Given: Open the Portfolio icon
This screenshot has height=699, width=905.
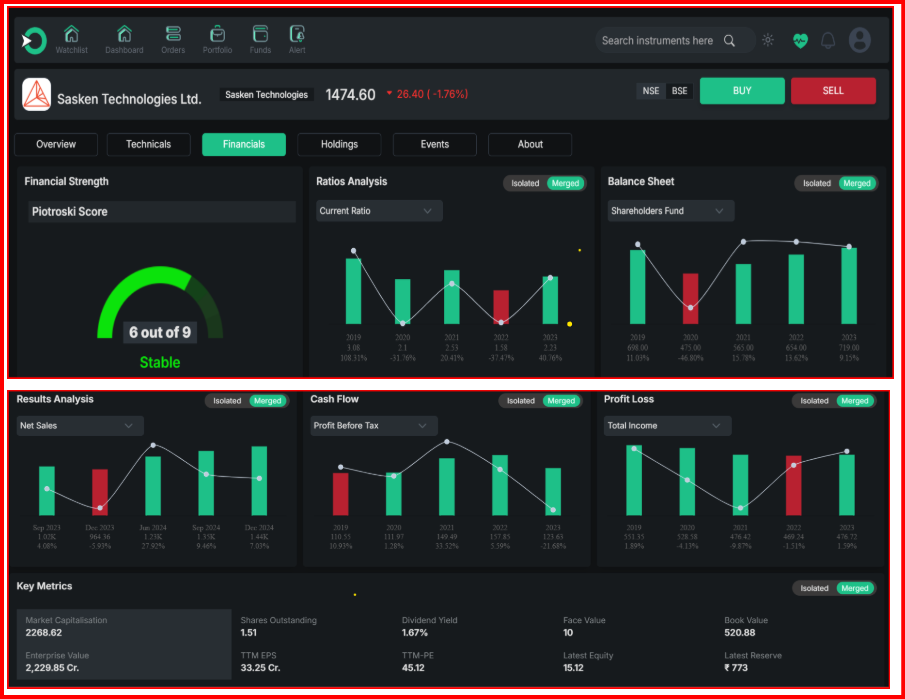Looking at the screenshot, I should click(x=218, y=34).
